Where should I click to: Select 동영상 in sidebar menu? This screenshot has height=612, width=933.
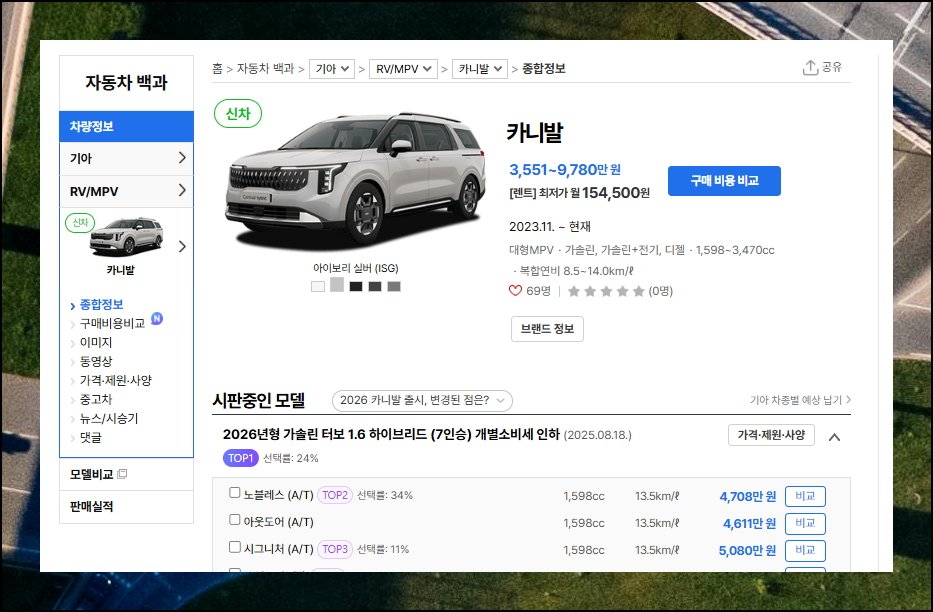96,362
